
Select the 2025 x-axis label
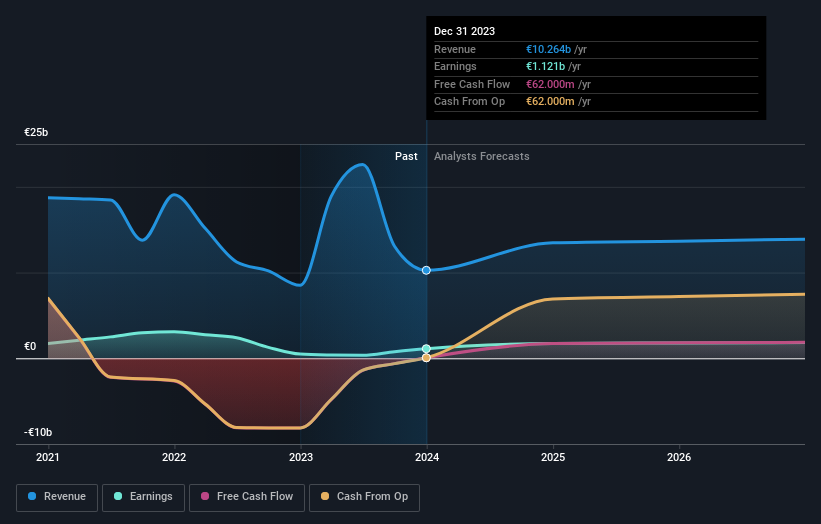553,457
